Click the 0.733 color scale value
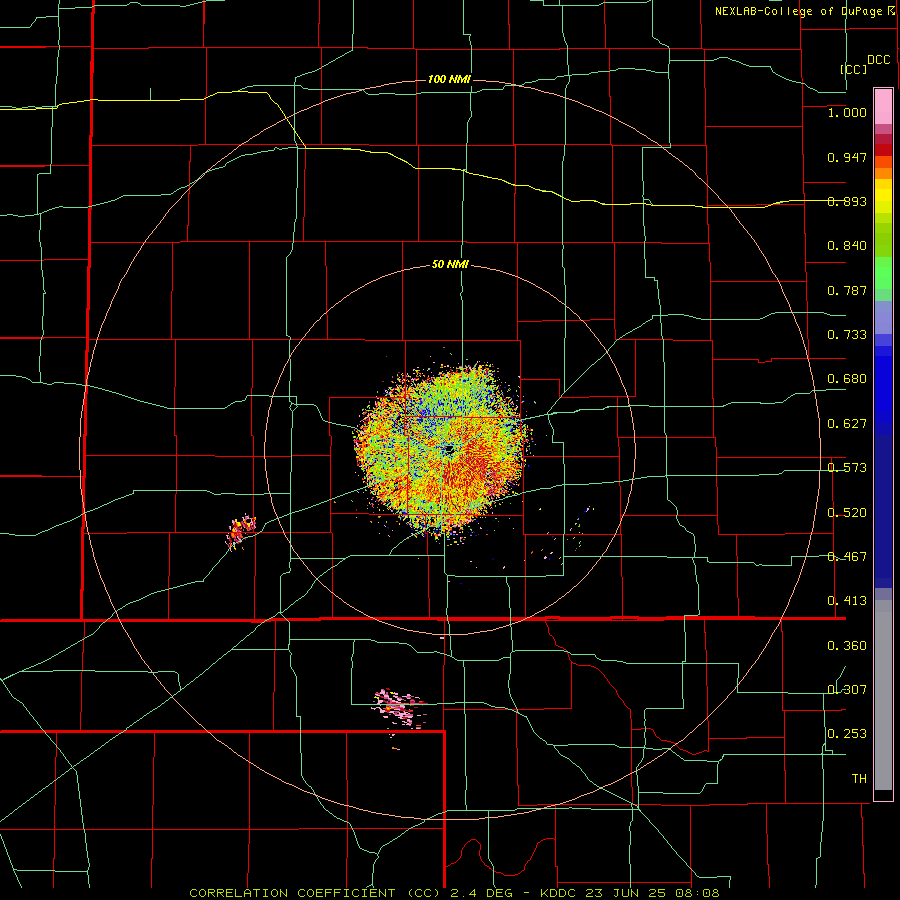Screen dimensions: 900x900 [847, 335]
